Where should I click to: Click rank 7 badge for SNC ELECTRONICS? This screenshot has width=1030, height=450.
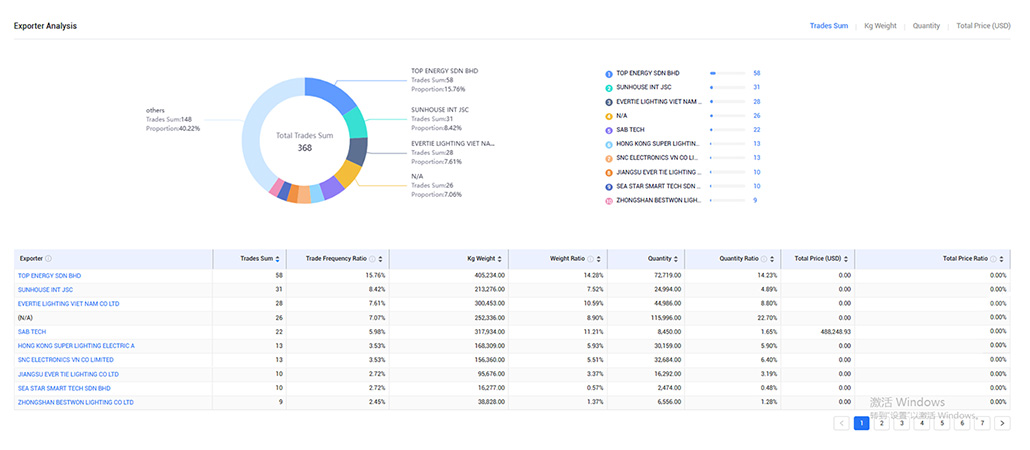(609, 158)
